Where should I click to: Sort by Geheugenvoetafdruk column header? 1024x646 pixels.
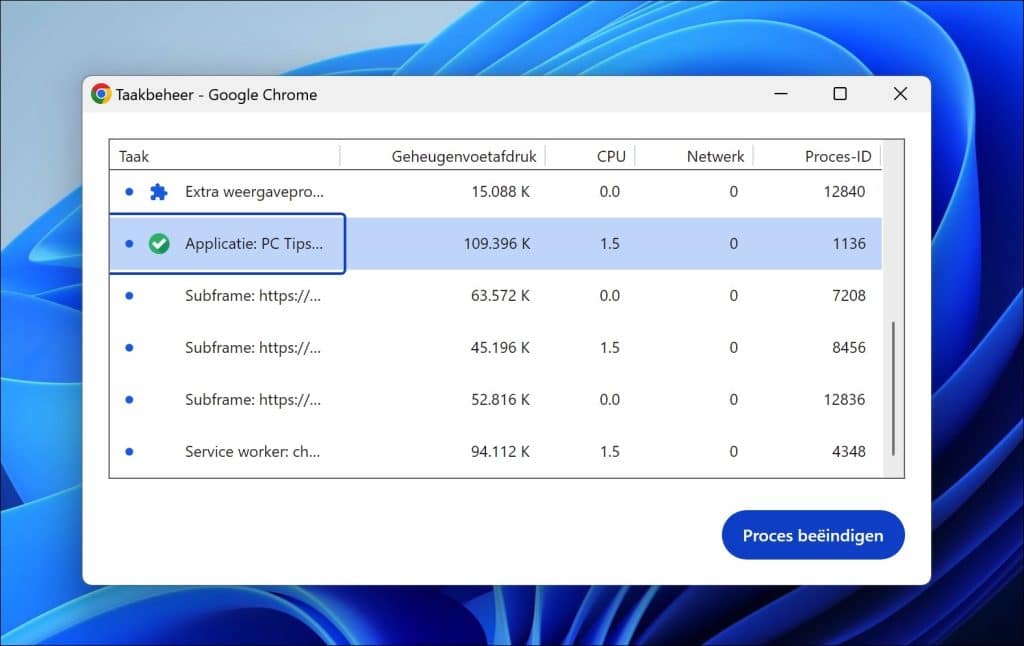pyautogui.click(x=464, y=157)
